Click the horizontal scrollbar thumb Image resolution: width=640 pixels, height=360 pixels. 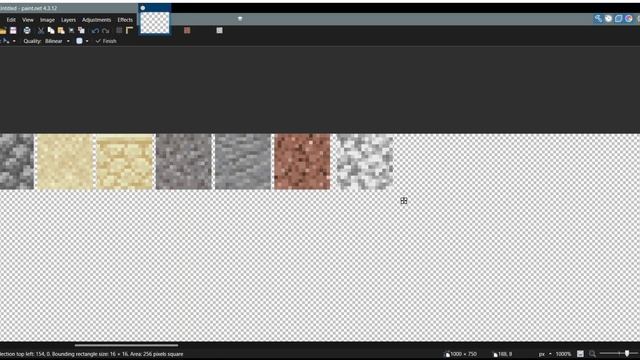coord(126,345)
